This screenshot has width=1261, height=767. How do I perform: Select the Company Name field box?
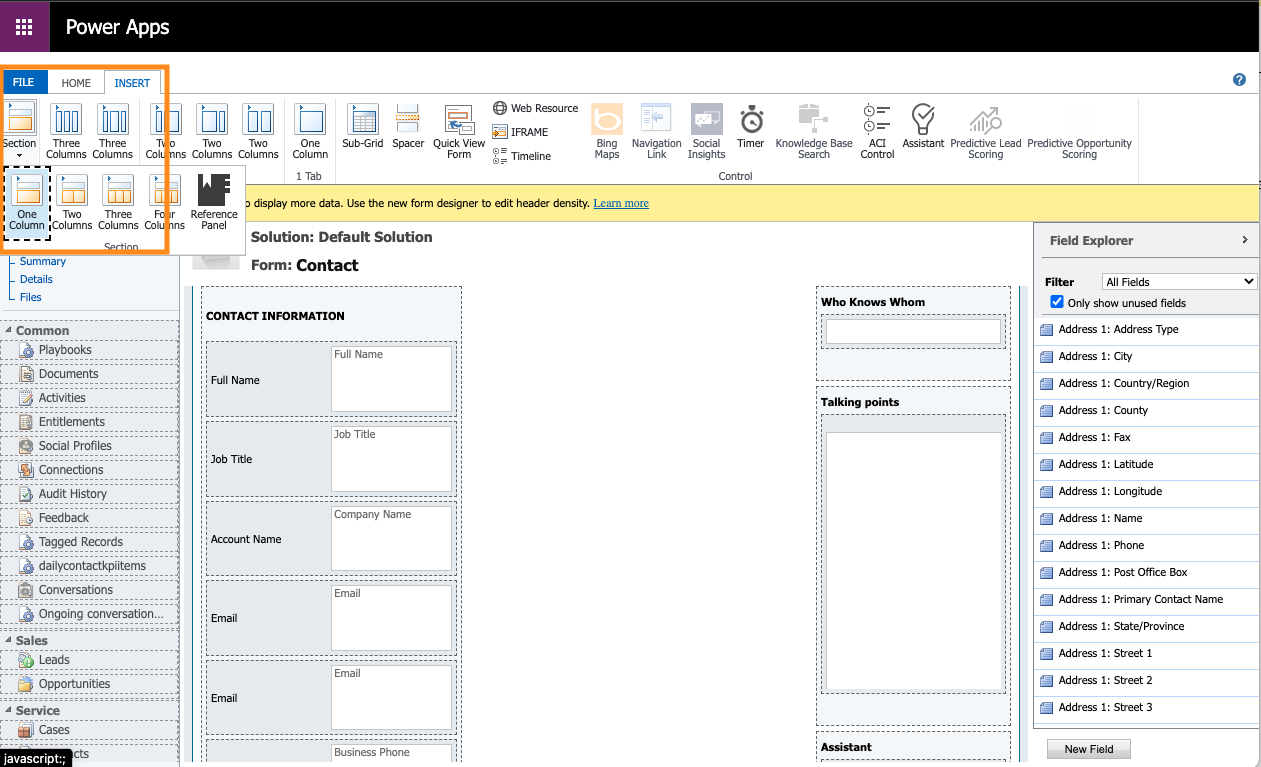(391, 538)
